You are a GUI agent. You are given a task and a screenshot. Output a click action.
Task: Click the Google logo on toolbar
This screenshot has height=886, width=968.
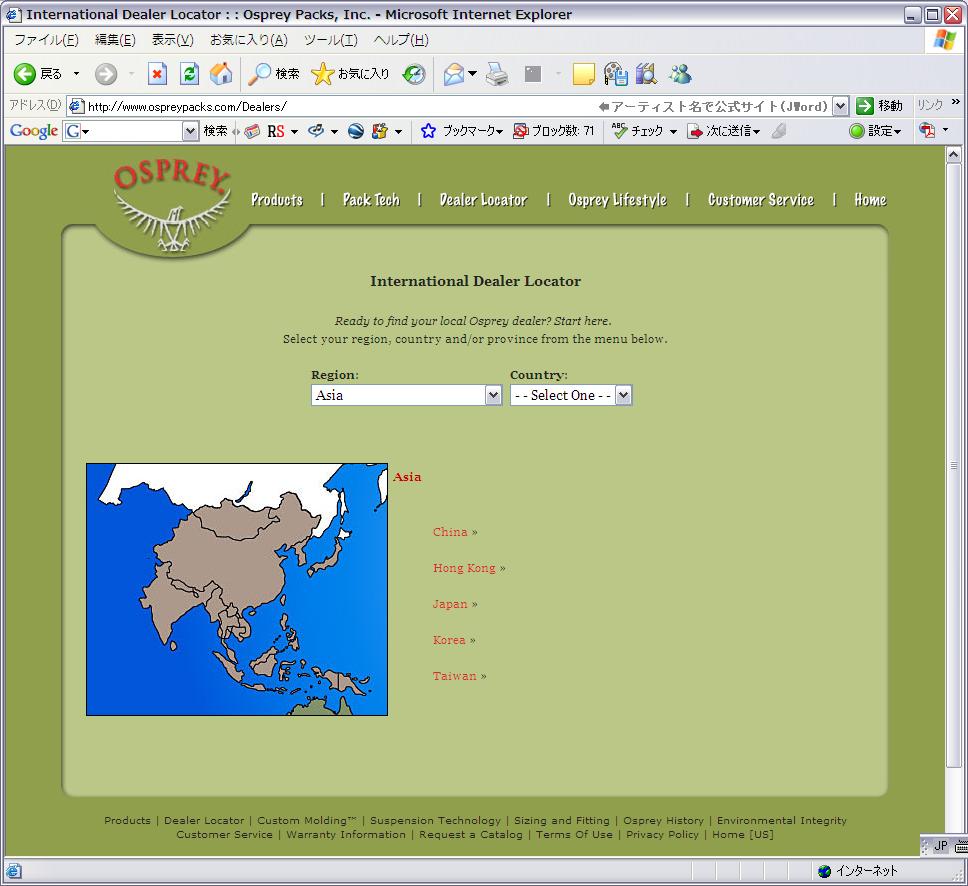34,131
